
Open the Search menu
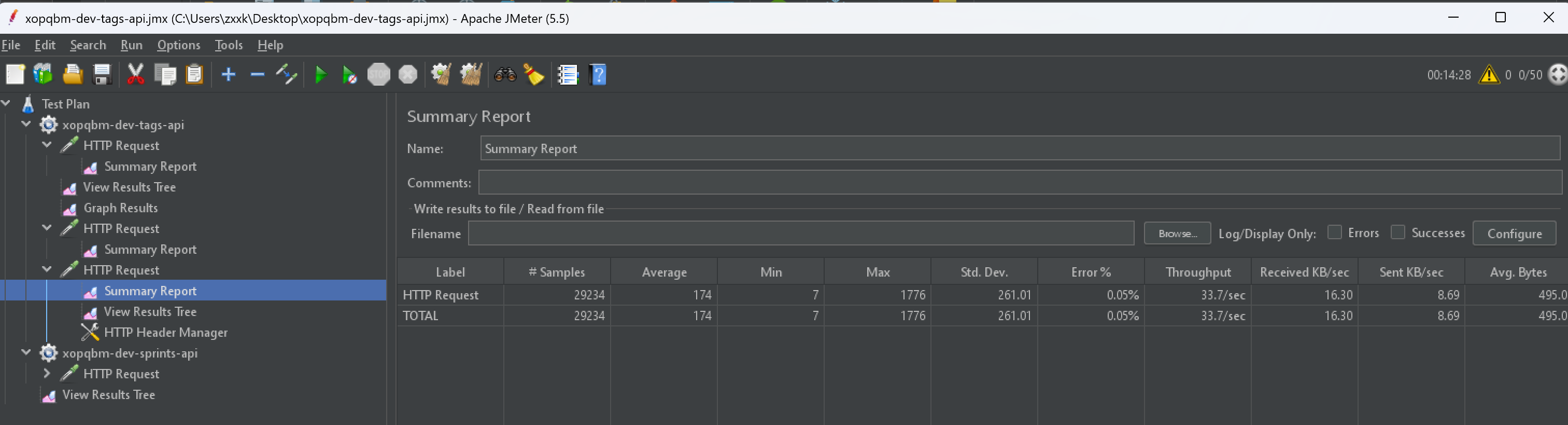pos(88,45)
